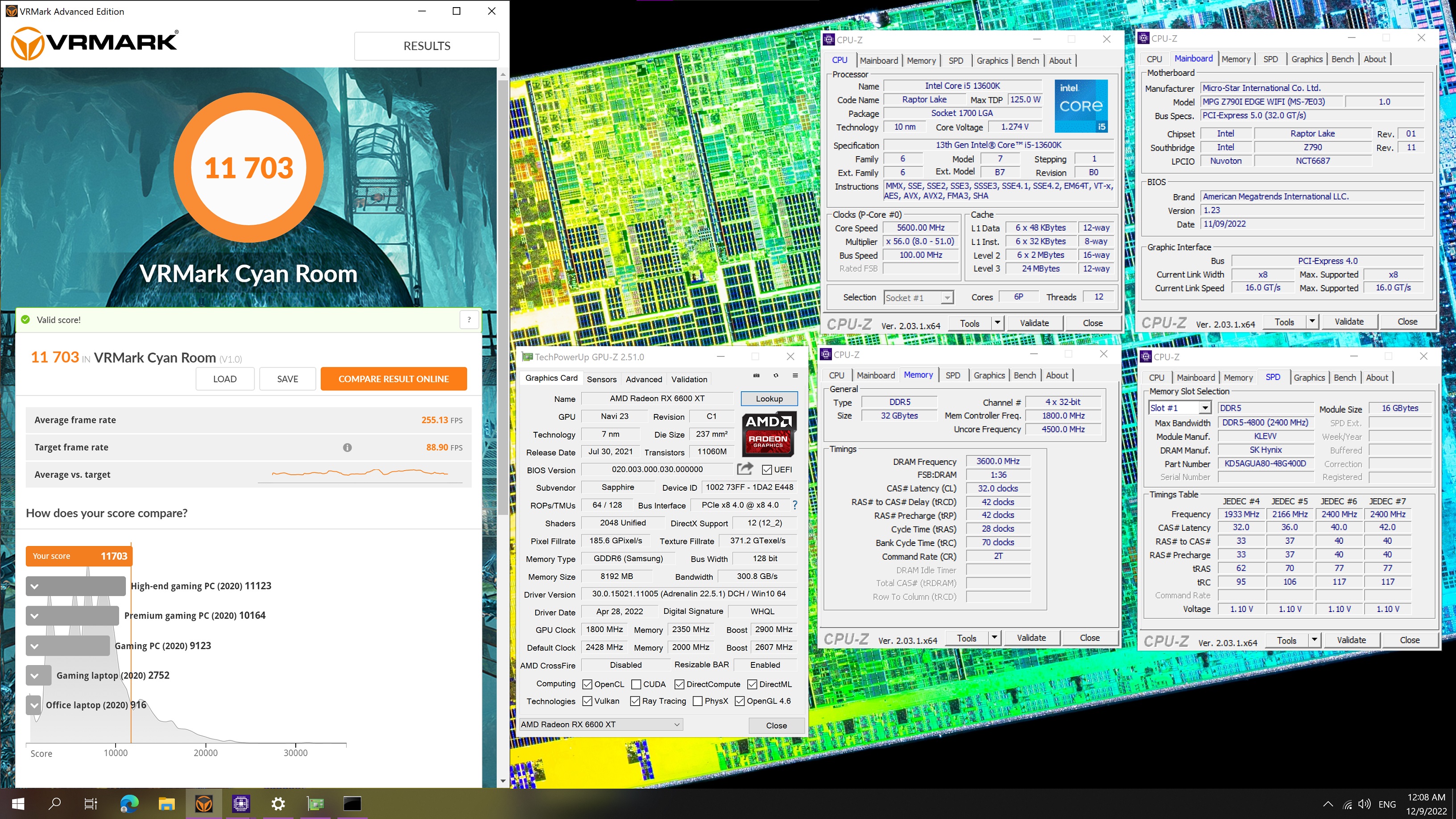Open About tab in CPU-Z SPD window
The image size is (1456, 819).
1377,377
